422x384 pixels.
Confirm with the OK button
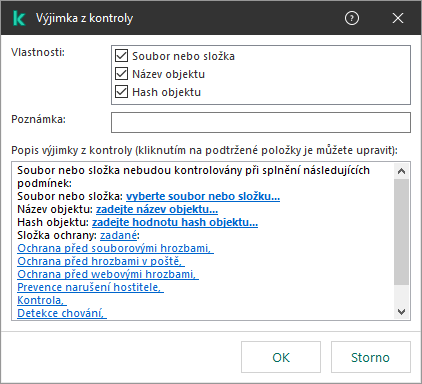281,357
